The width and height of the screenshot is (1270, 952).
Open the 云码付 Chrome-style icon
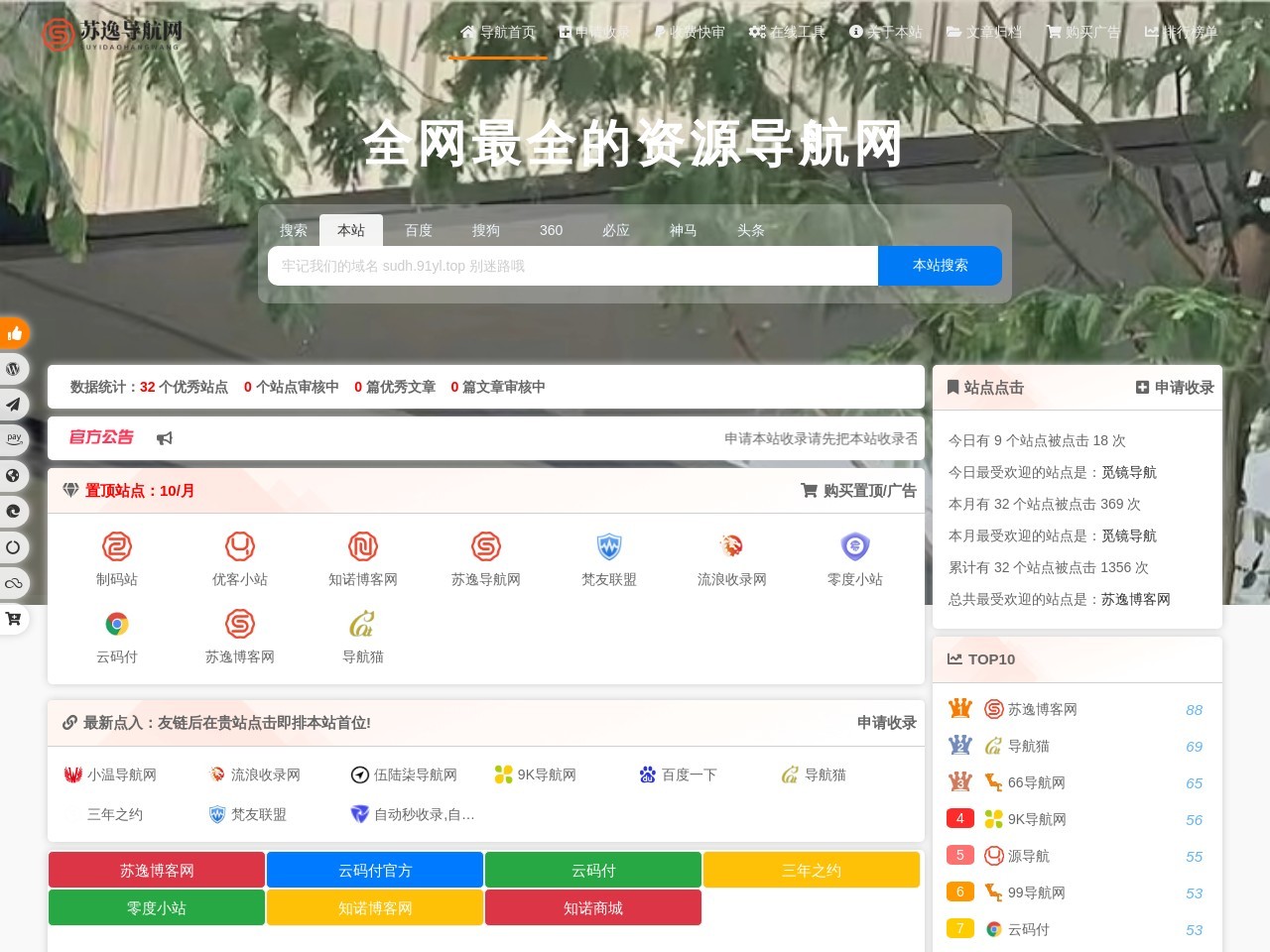[117, 624]
